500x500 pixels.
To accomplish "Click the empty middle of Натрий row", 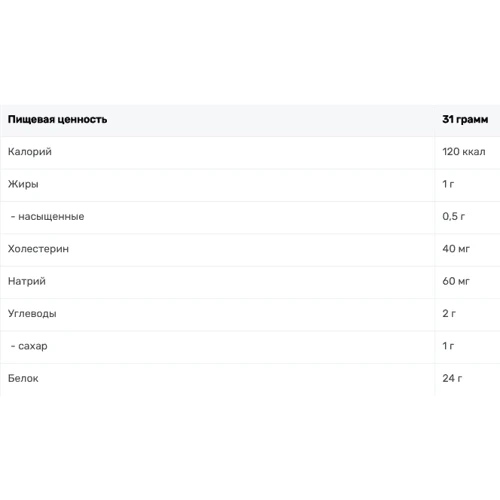I will [x=240, y=282].
